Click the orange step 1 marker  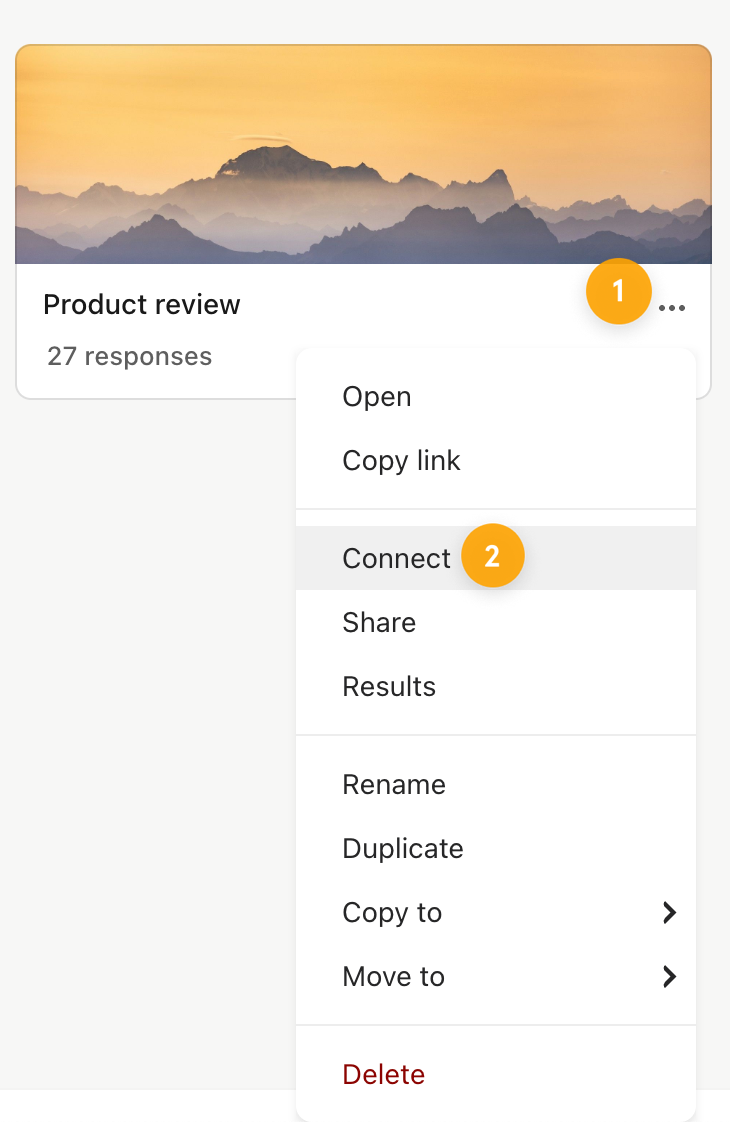[618, 291]
